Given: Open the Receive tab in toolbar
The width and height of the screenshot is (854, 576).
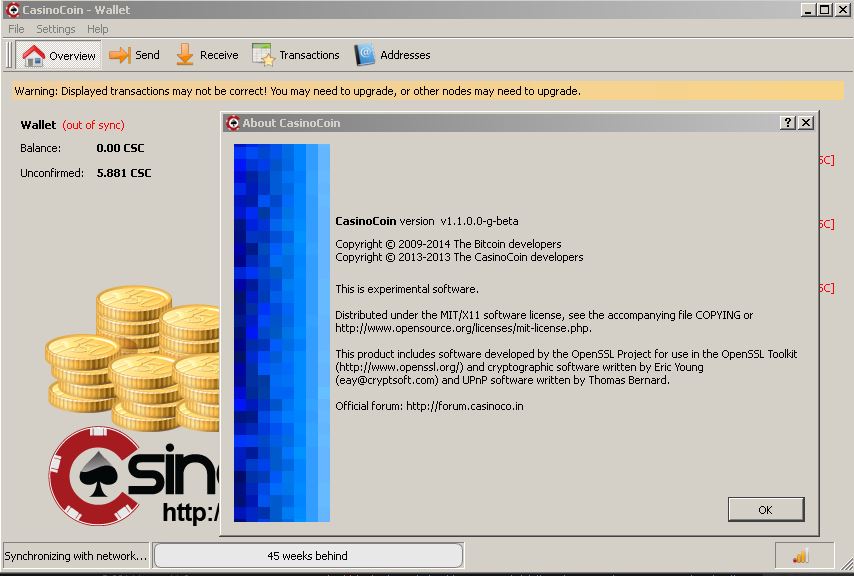Looking at the screenshot, I should tap(208, 55).
